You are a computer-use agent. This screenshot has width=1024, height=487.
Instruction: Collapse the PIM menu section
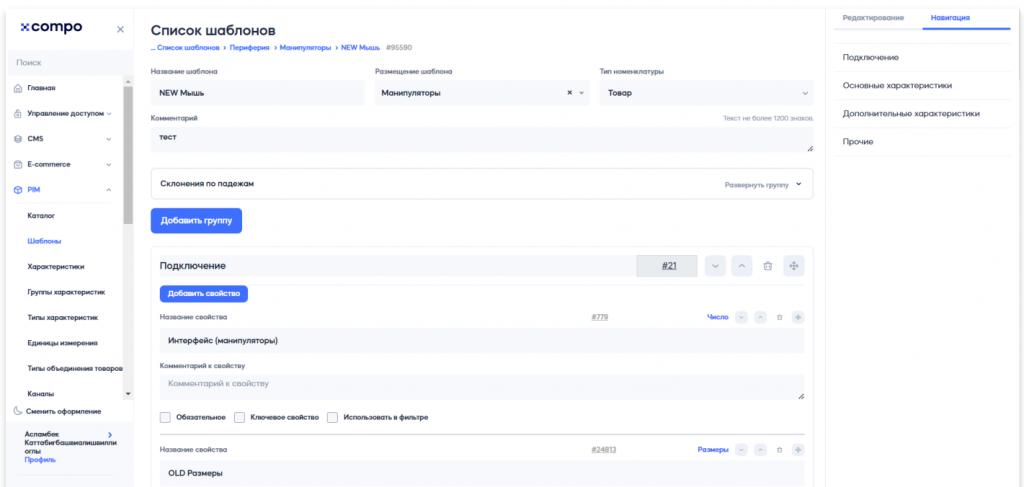tap(108, 190)
